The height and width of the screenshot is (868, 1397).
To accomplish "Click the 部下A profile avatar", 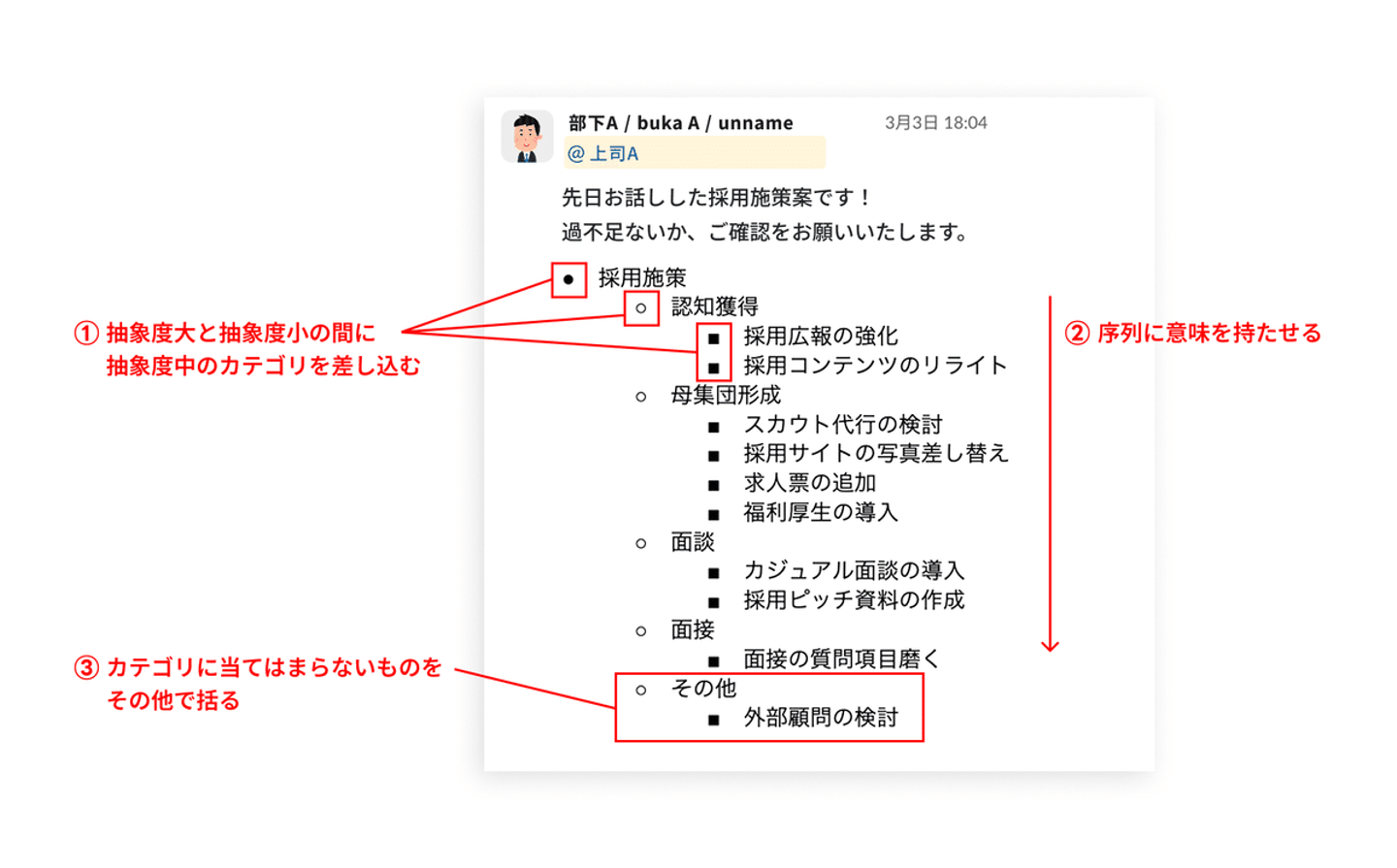I will tap(527, 136).
